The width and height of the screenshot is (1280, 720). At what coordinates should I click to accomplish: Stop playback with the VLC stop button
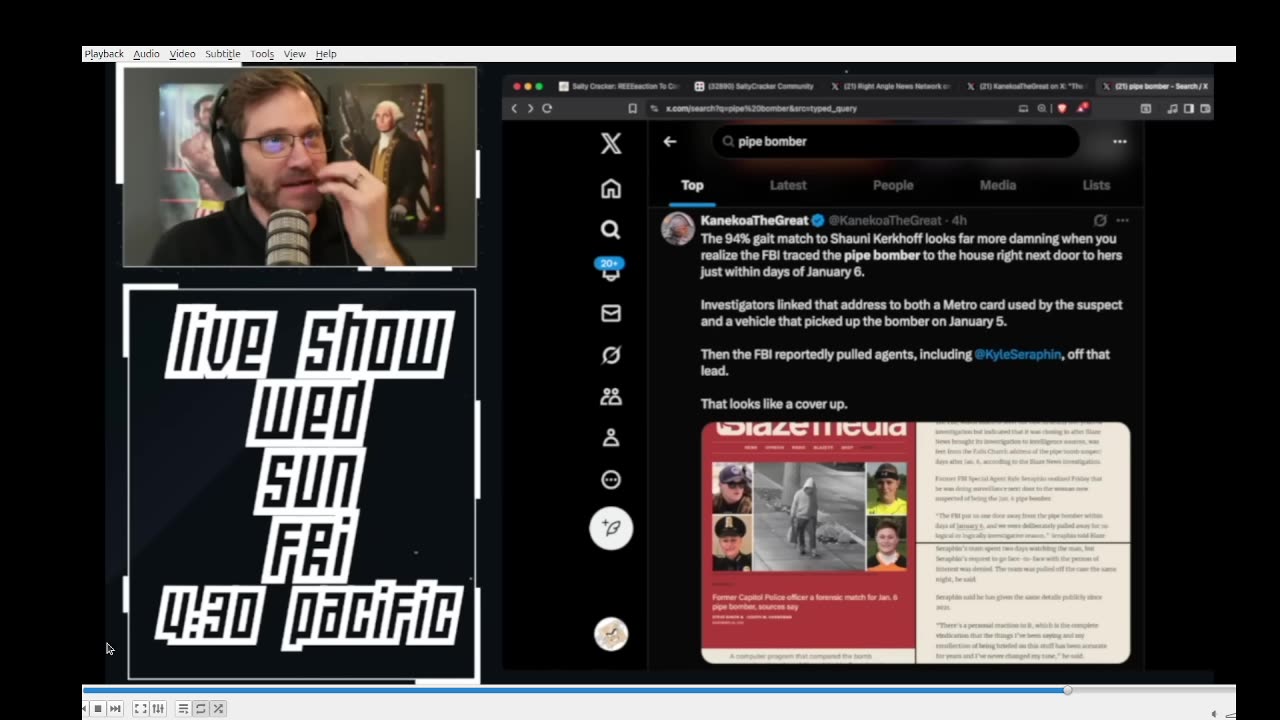(x=98, y=708)
